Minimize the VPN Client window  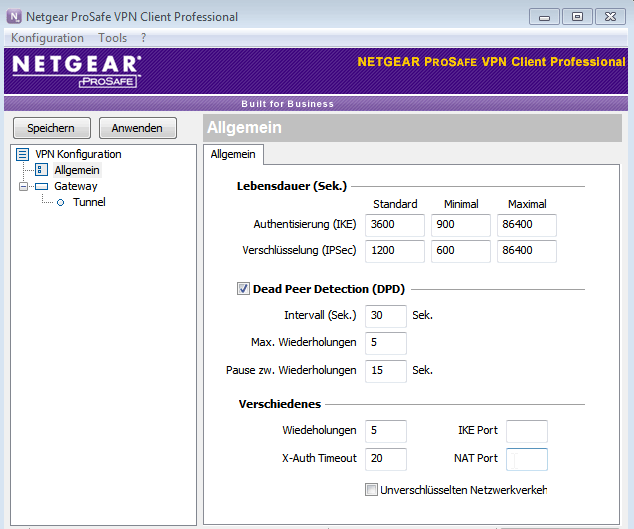[x=544, y=17]
